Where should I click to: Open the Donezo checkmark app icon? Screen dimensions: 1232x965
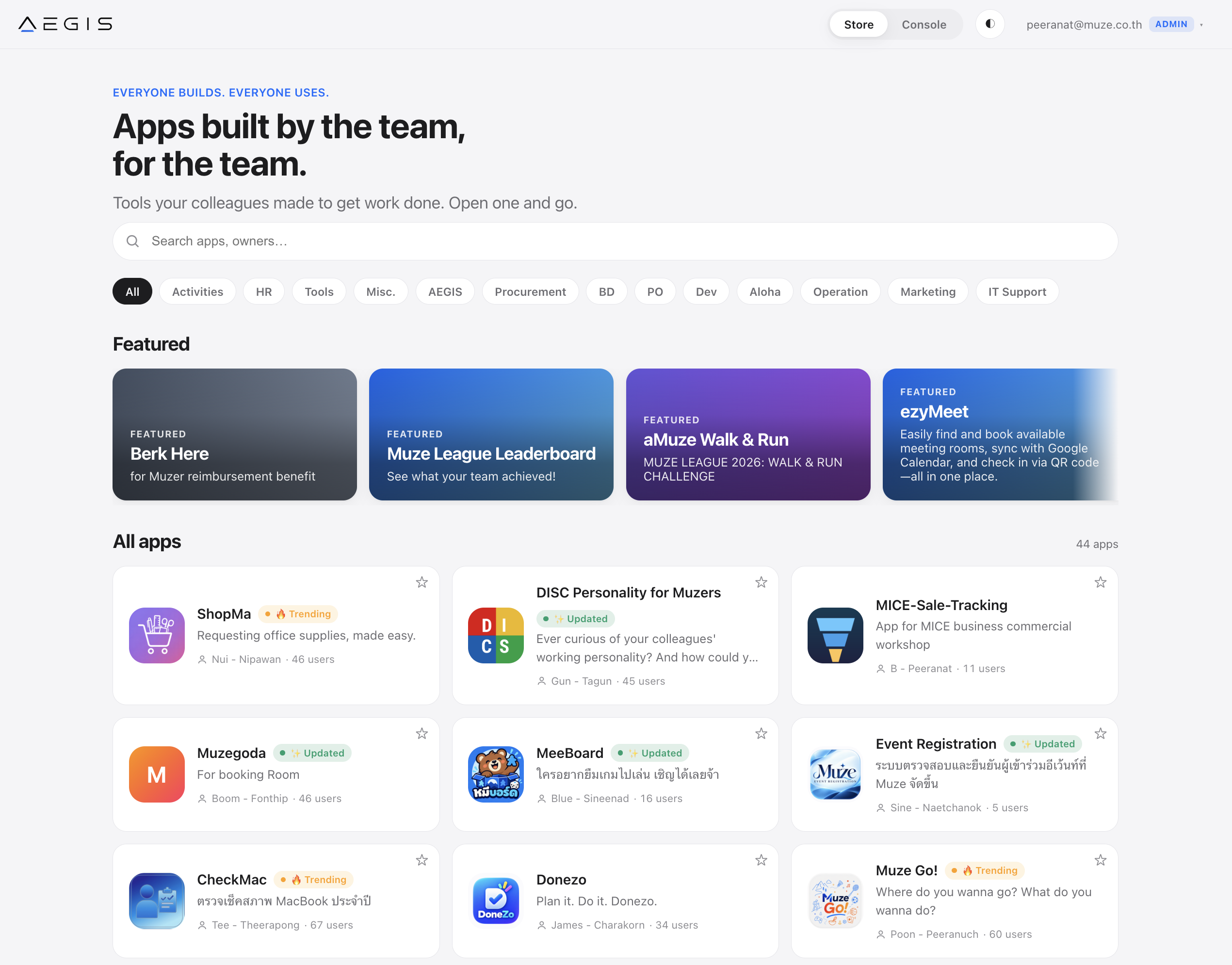pos(496,901)
